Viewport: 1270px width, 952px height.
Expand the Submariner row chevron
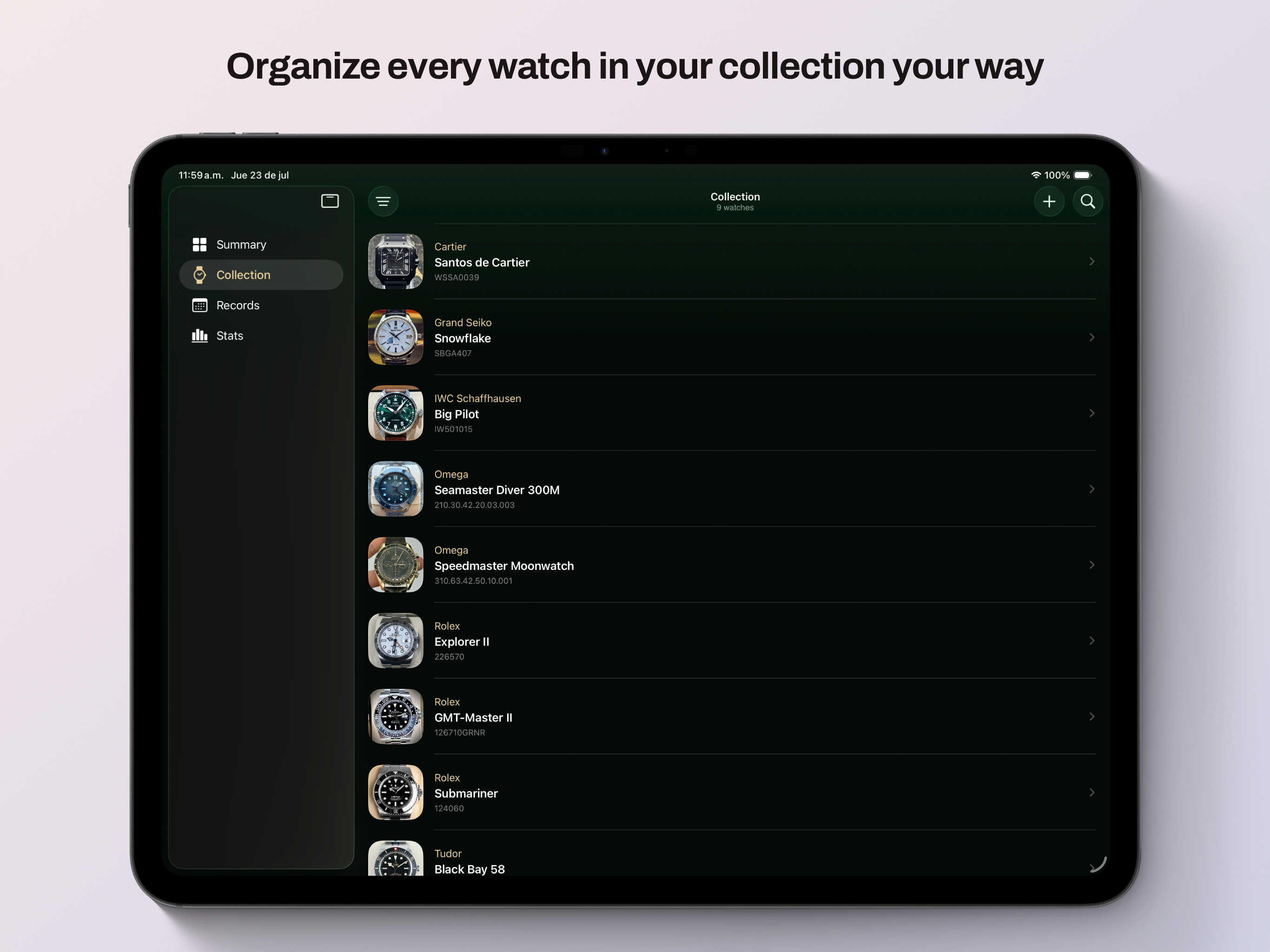[1091, 792]
